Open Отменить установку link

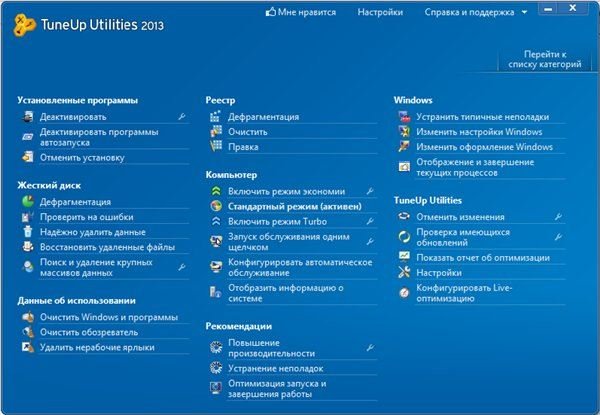tap(82, 157)
